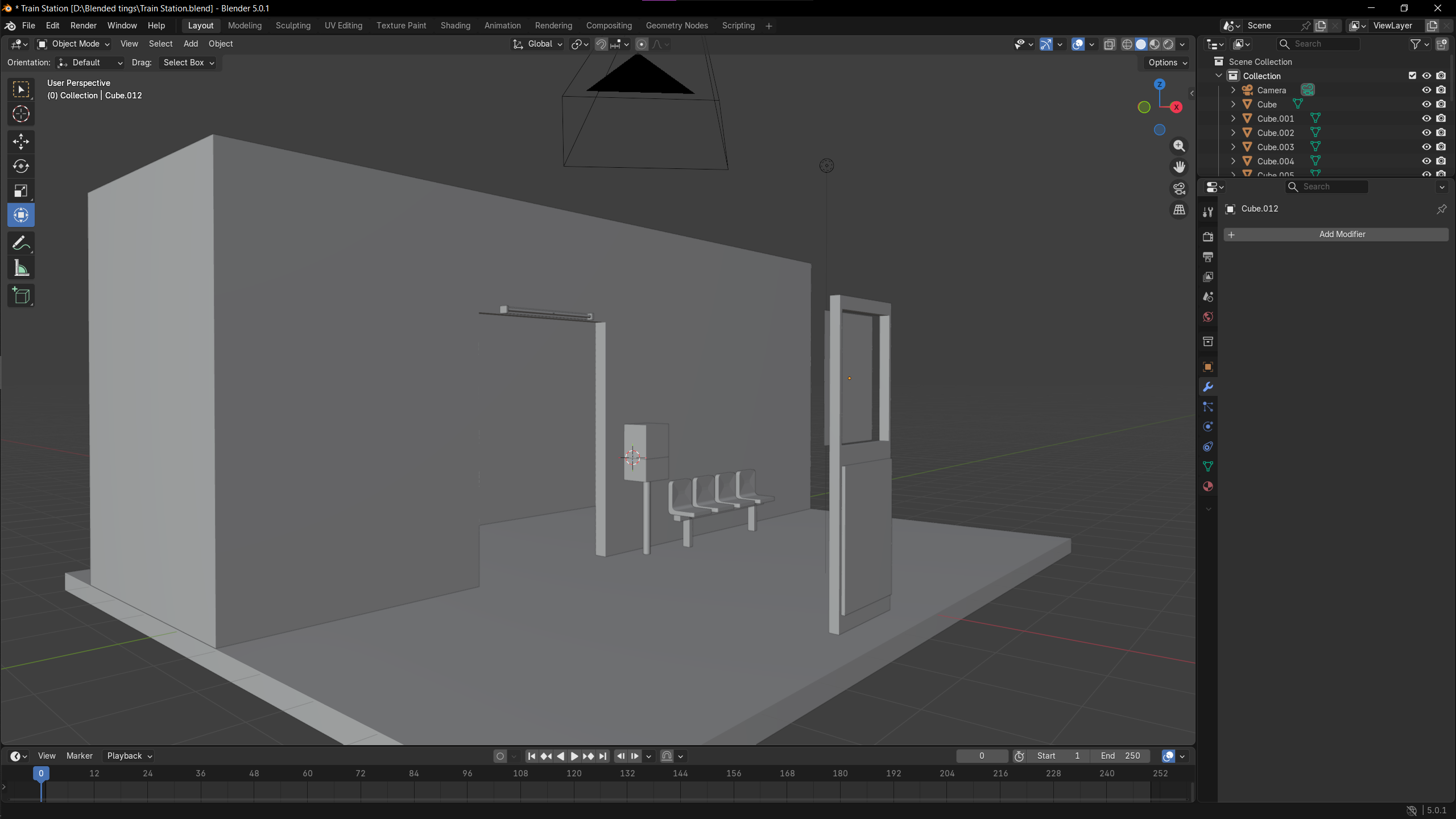Viewport: 1456px width, 819px height.
Task: Switch to the Modeling workspace tab
Action: [245, 26]
